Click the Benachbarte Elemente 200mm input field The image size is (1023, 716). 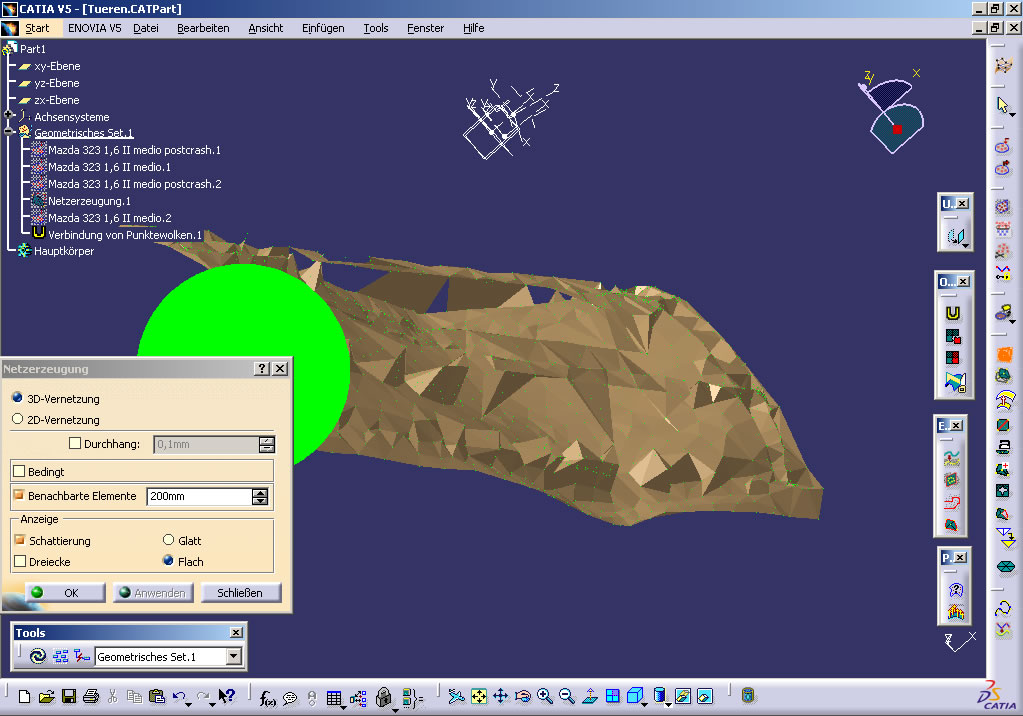pos(200,496)
